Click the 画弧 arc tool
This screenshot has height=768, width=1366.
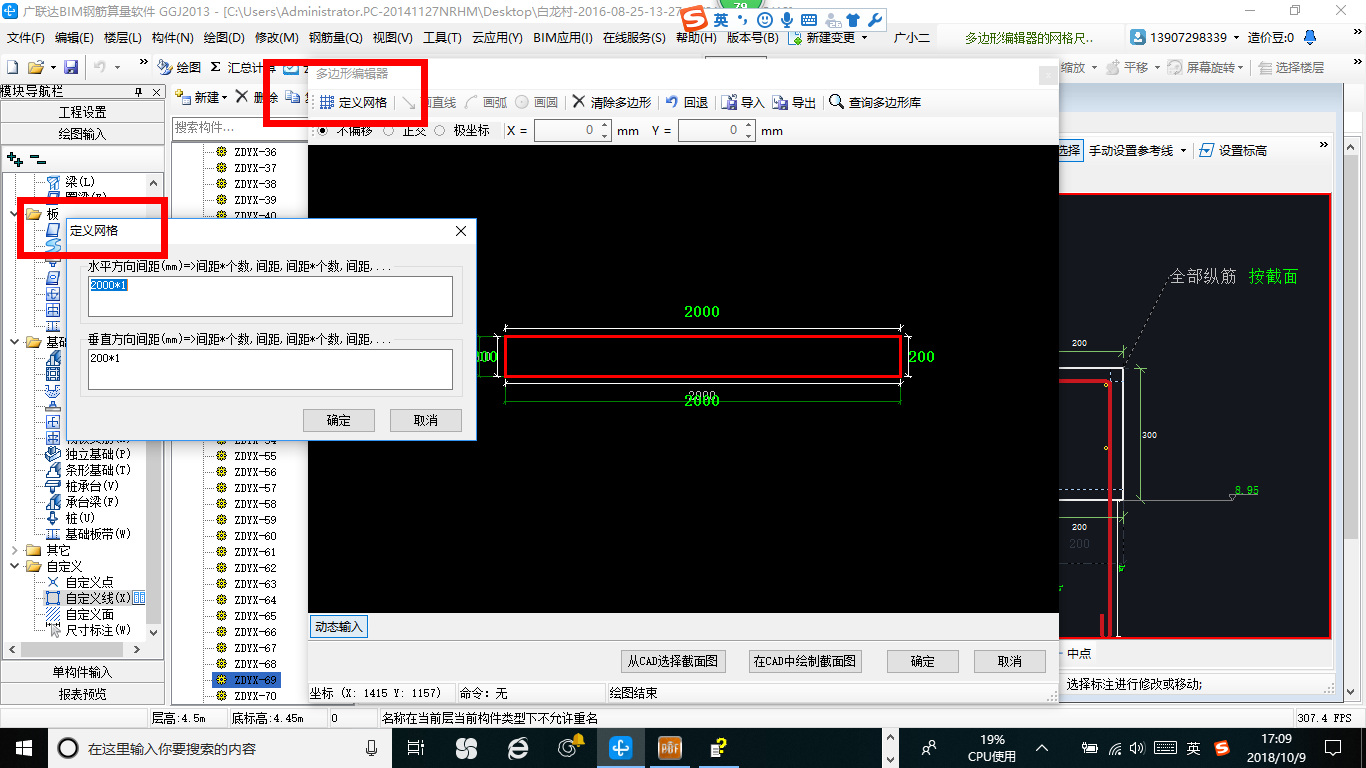[x=486, y=102]
